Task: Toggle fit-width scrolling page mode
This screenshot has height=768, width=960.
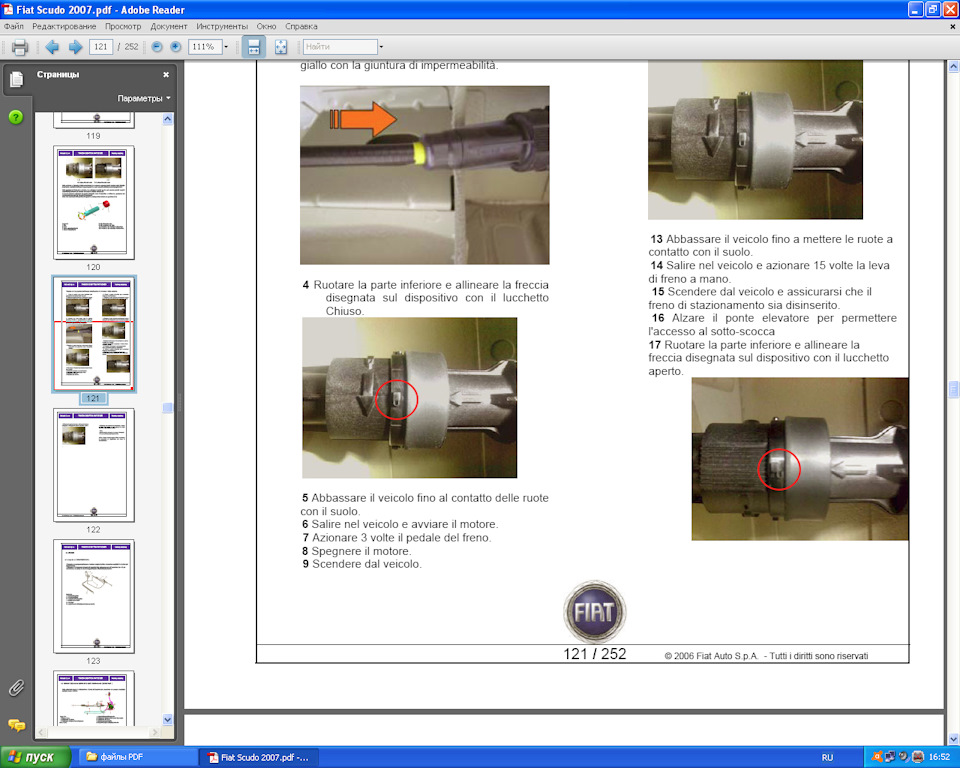Action: click(254, 47)
